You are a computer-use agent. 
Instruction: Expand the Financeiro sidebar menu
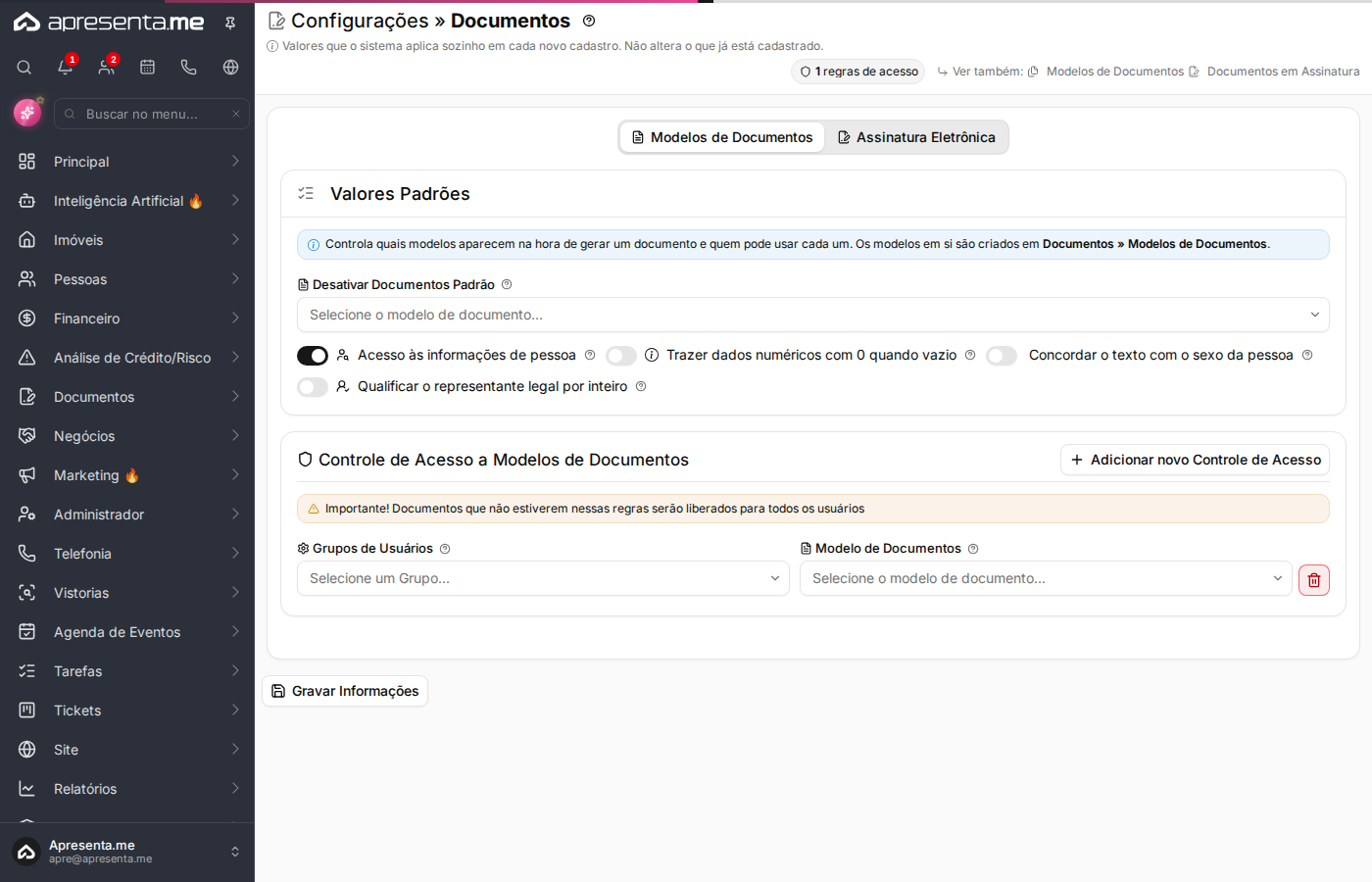(127, 318)
